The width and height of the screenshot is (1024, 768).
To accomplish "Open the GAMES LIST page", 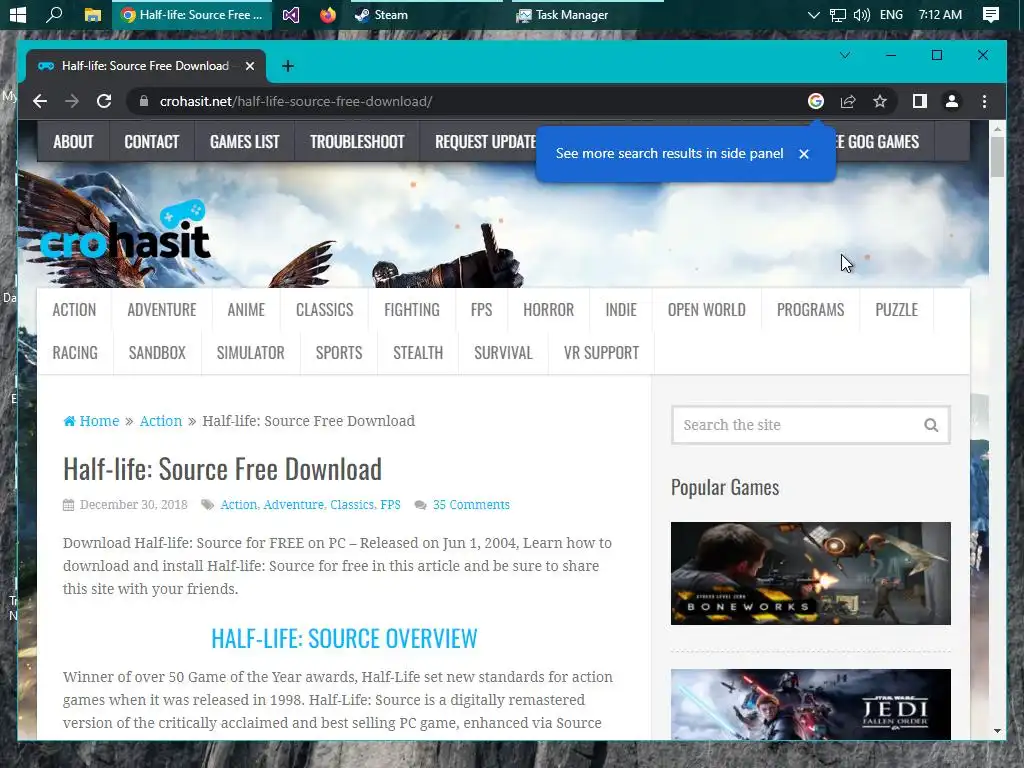I will click(x=244, y=142).
